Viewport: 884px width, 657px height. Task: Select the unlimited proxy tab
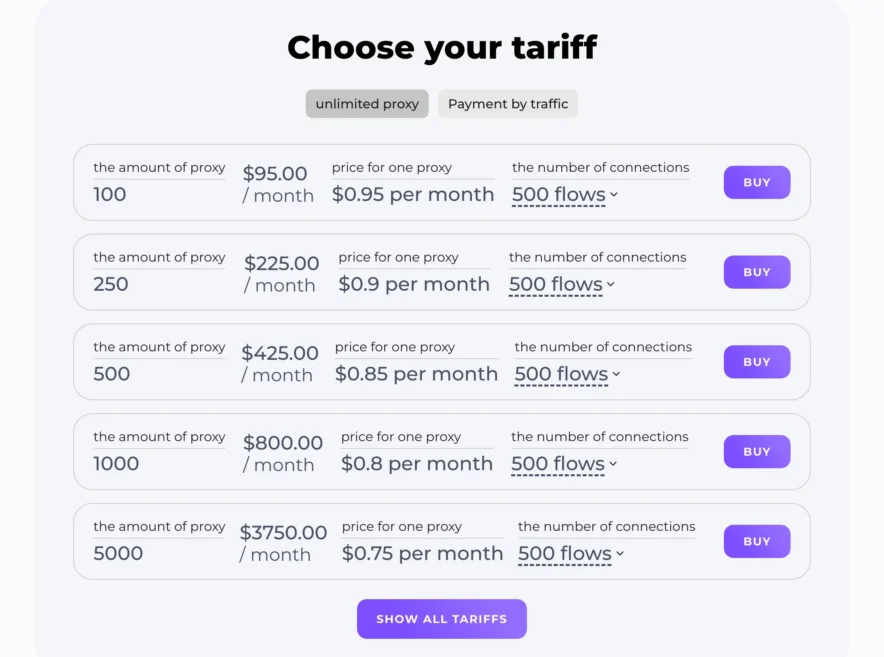(x=366, y=103)
